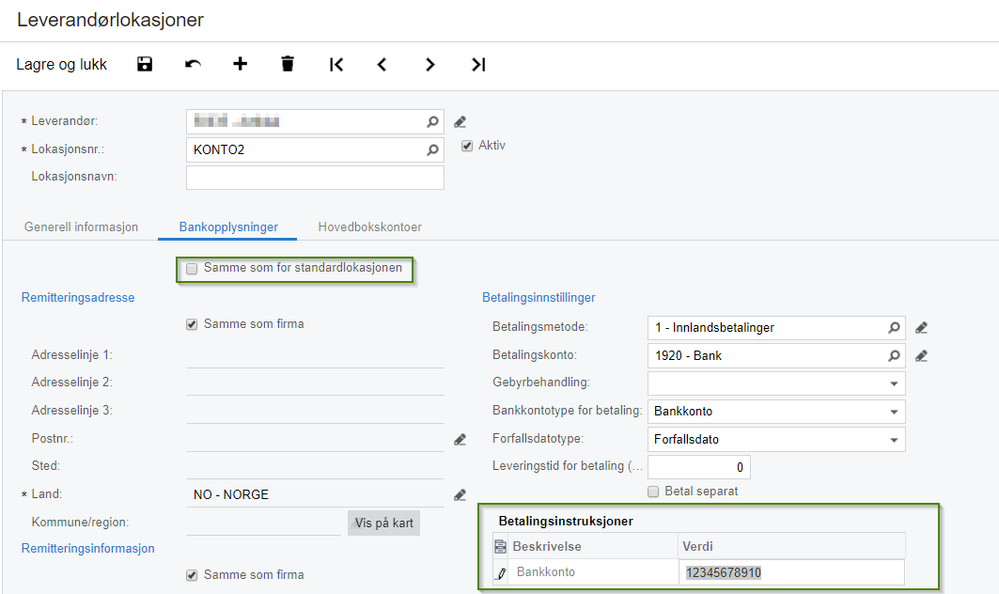Click the Kommune/region input field

pyautogui.click(x=263, y=523)
